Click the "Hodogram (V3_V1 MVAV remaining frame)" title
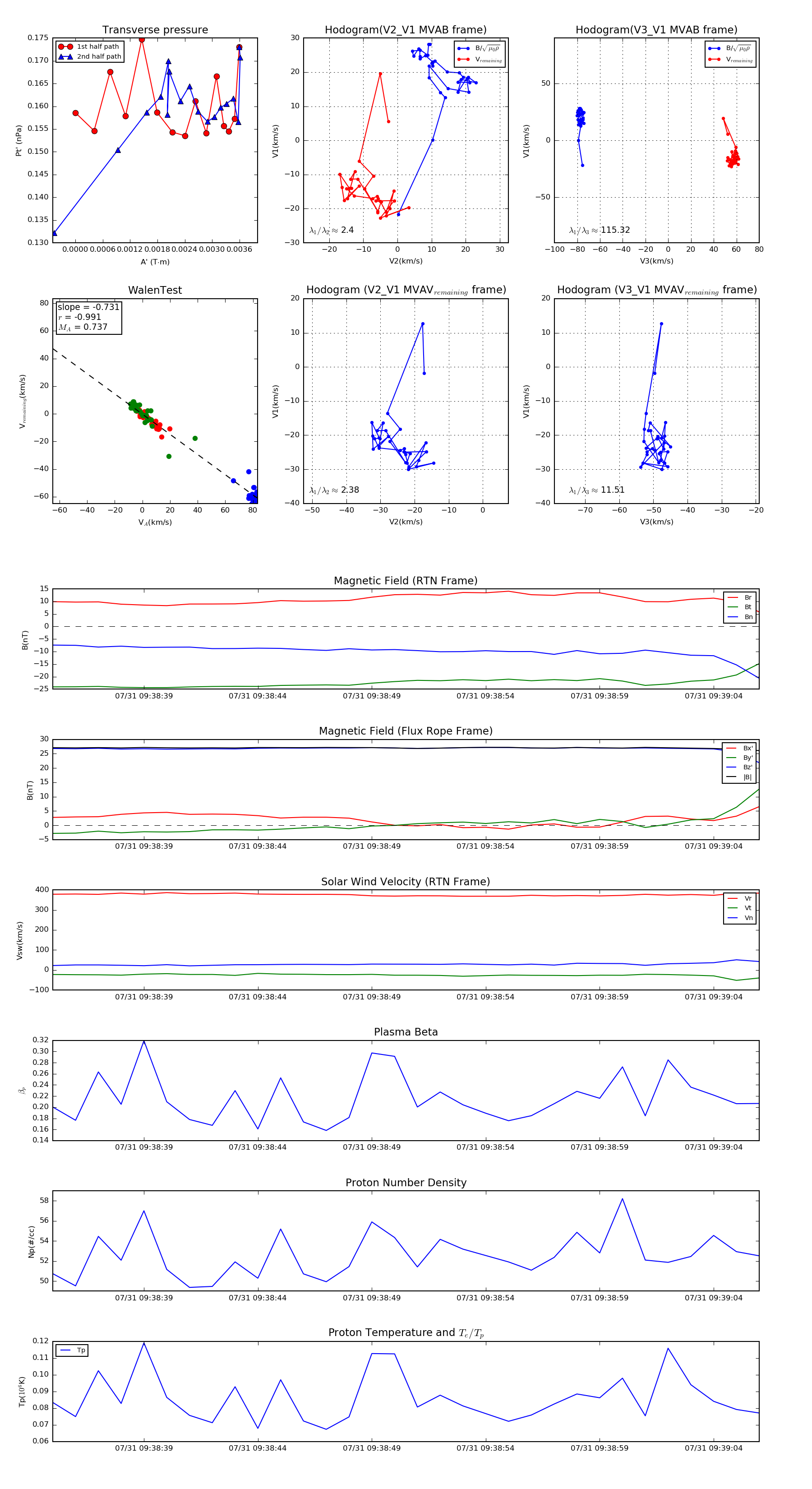 tap(656, 290)
